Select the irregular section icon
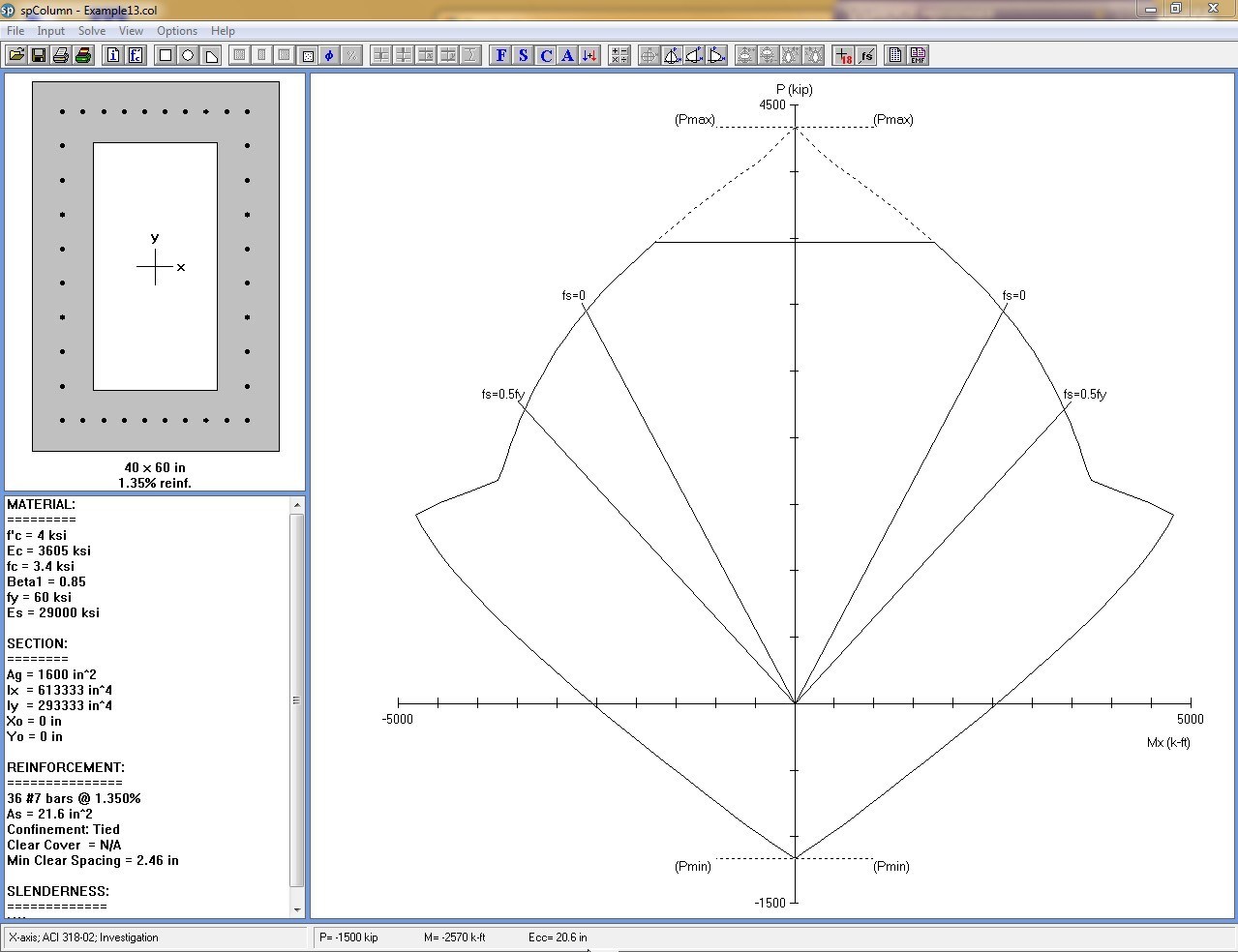The image size is (1238, 952). (x=211, y=55)
